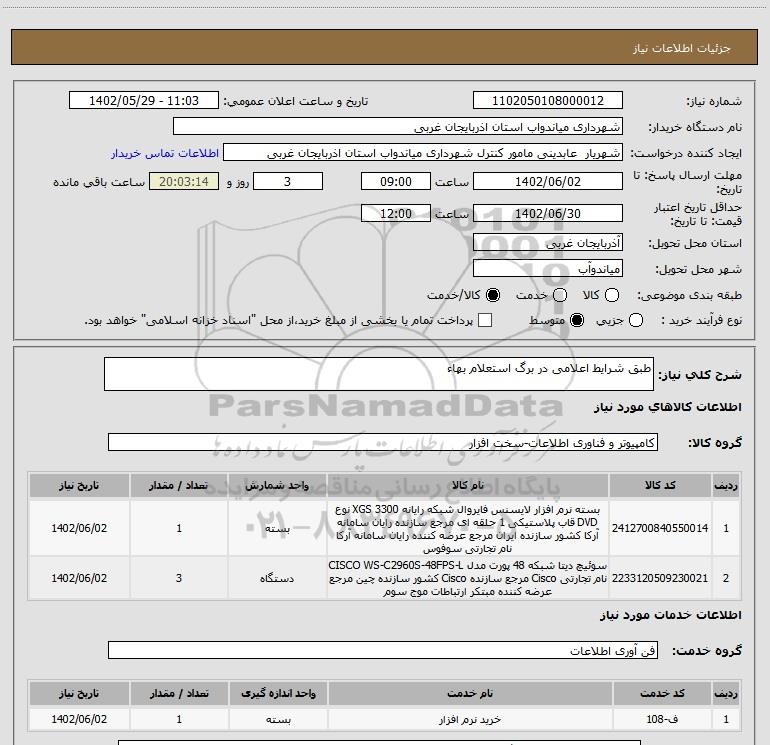Open the اطلاعات تماس خریدار link
770x745 pixels.
pyautogui.click(x=151, y=153)
